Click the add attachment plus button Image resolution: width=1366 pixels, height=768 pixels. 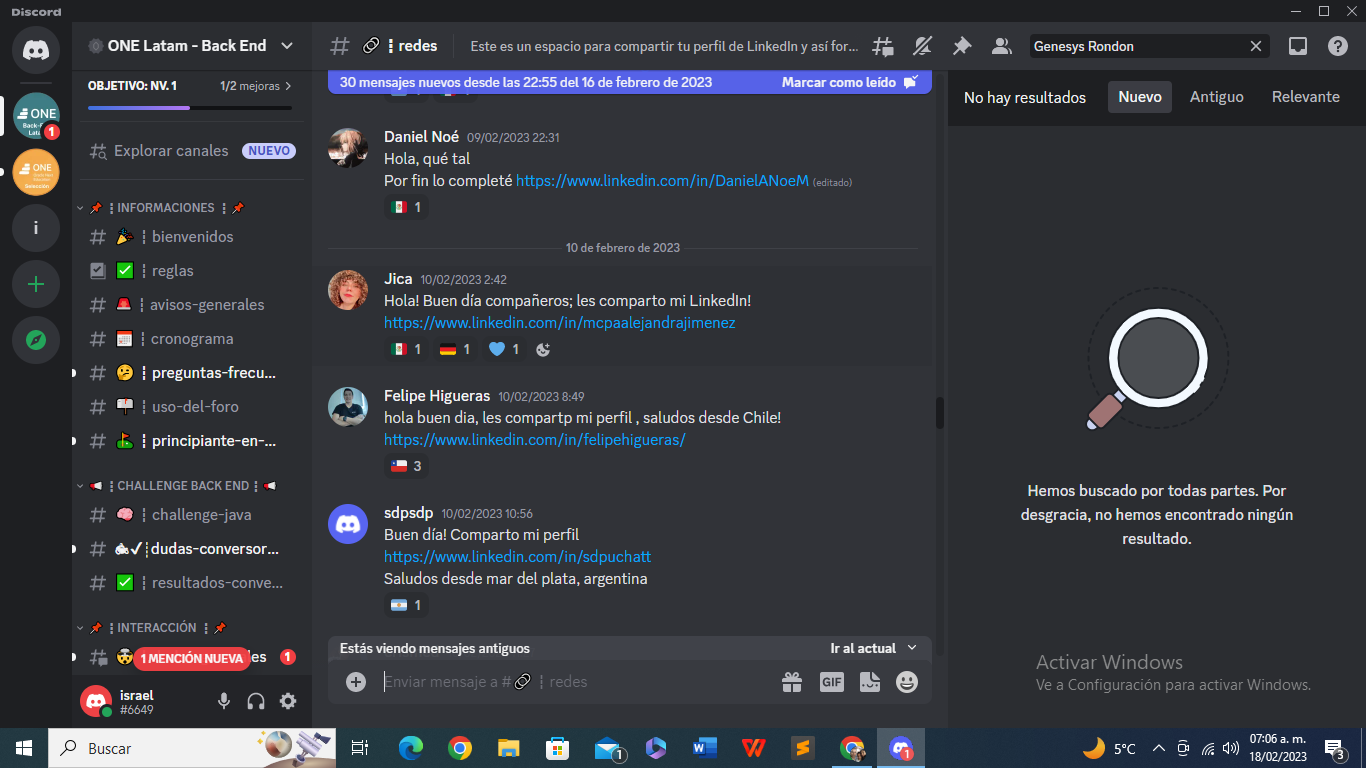point(356,681)
